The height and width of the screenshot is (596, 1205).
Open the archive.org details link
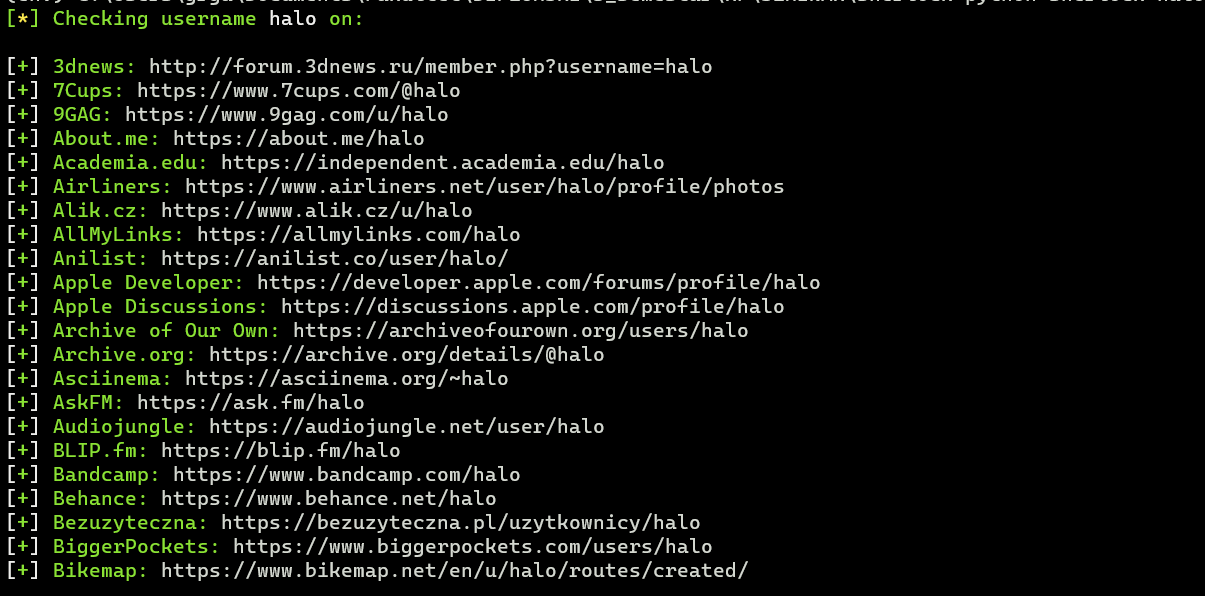click(x=406, y=355)
